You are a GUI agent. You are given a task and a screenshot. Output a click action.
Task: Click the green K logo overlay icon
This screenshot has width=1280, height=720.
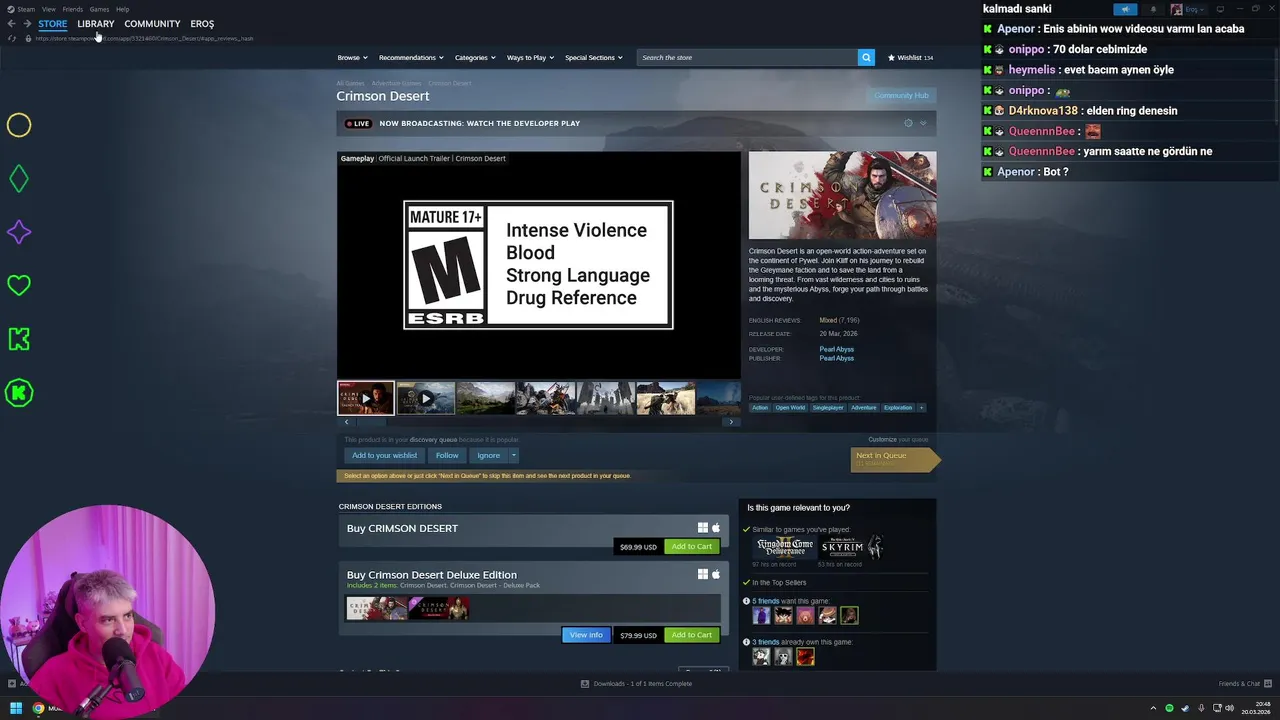point(19,339)
